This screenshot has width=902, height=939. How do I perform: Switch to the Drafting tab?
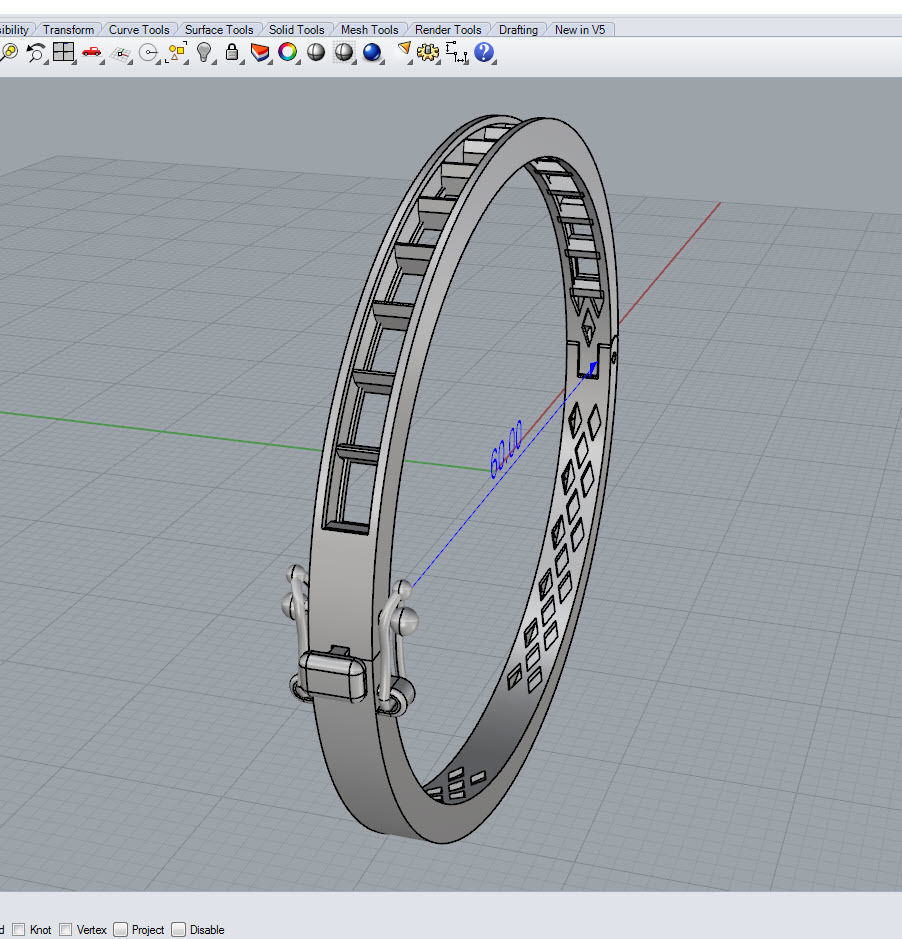tap(518, 29)
